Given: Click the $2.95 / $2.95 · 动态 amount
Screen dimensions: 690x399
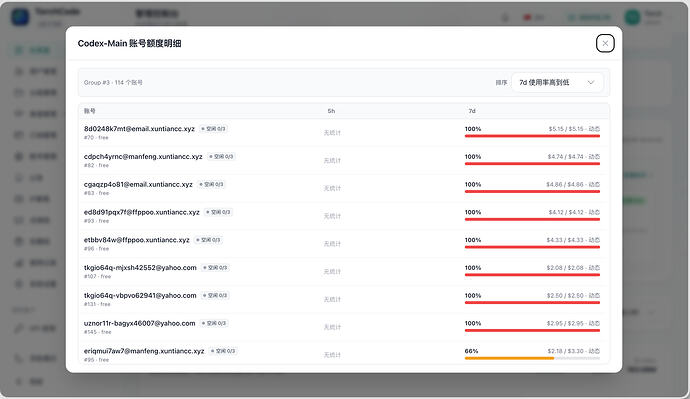Looking at the screenshot, I should pos(573,323).
